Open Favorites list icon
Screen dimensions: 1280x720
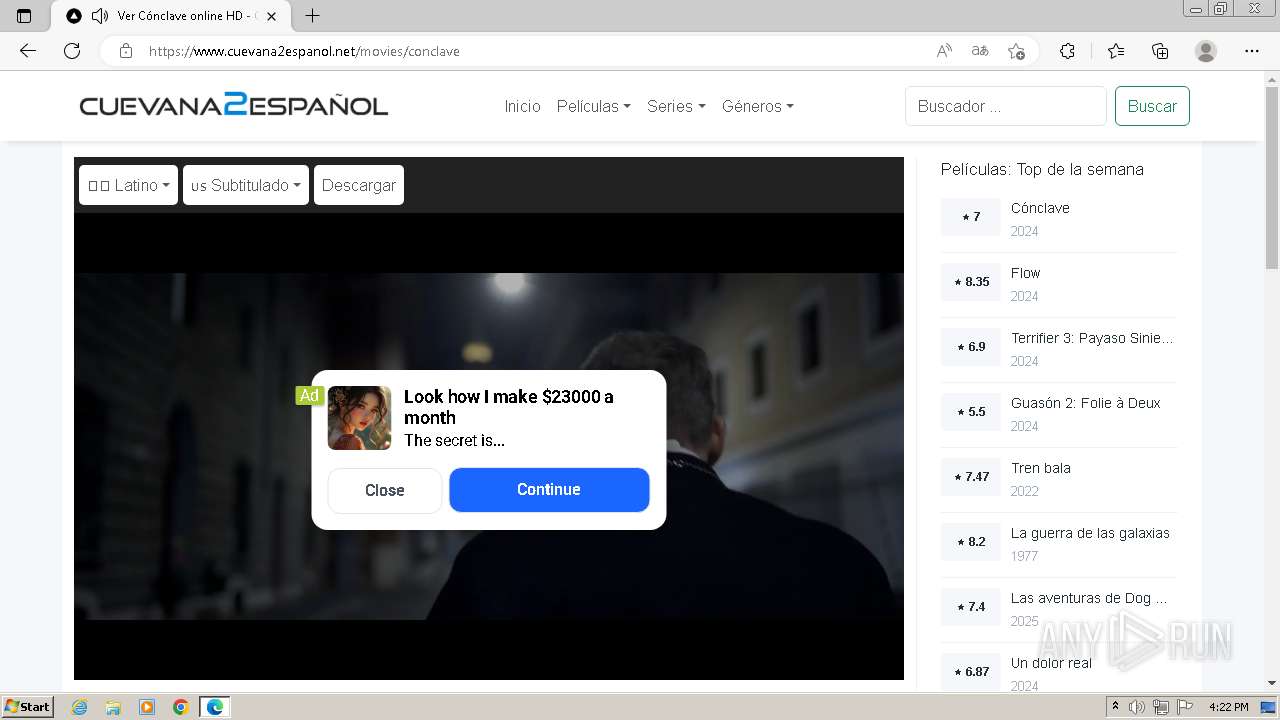pyautogui.click(x=1116, y=51)
